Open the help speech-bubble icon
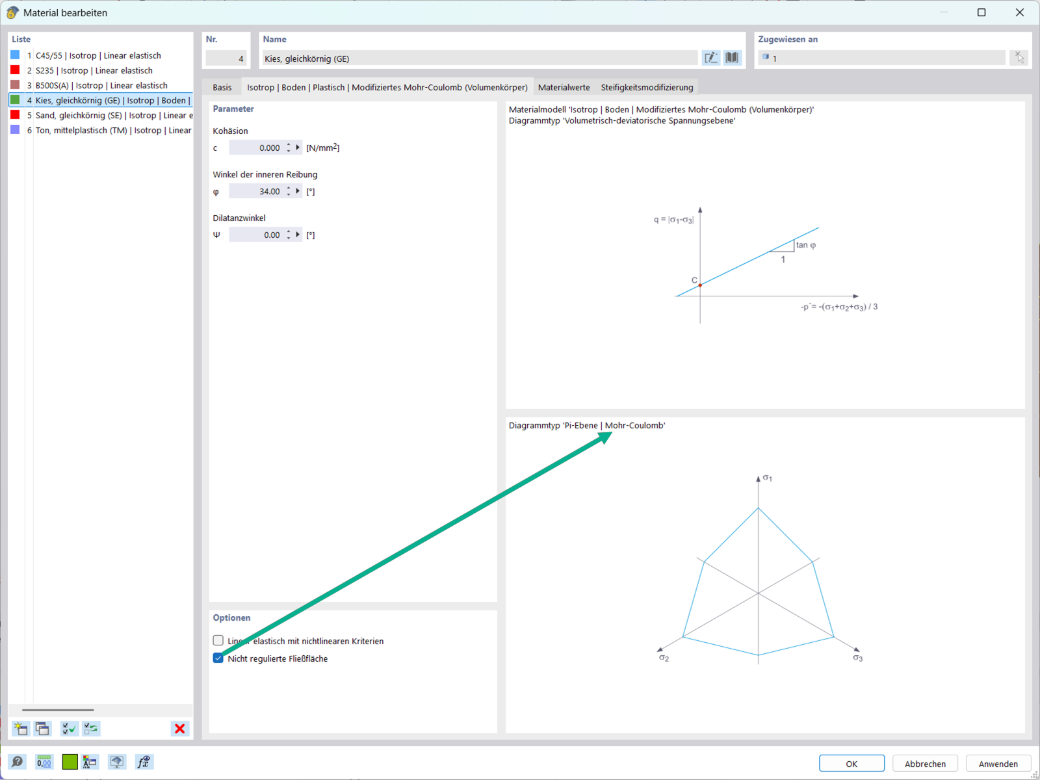Viewport: 1040px width, 780px height. (18, 762)
